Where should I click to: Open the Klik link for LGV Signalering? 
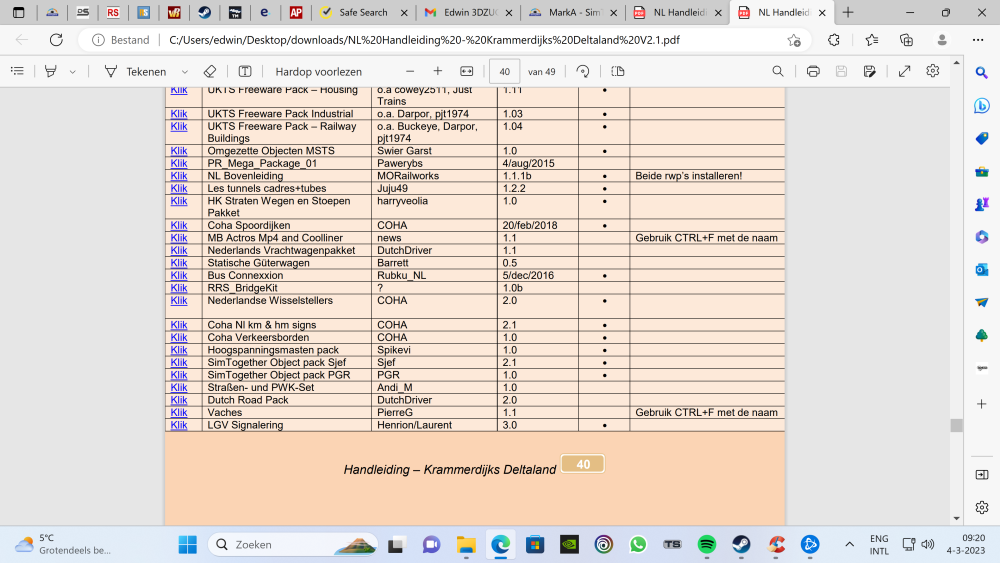[x=179, y=425]
